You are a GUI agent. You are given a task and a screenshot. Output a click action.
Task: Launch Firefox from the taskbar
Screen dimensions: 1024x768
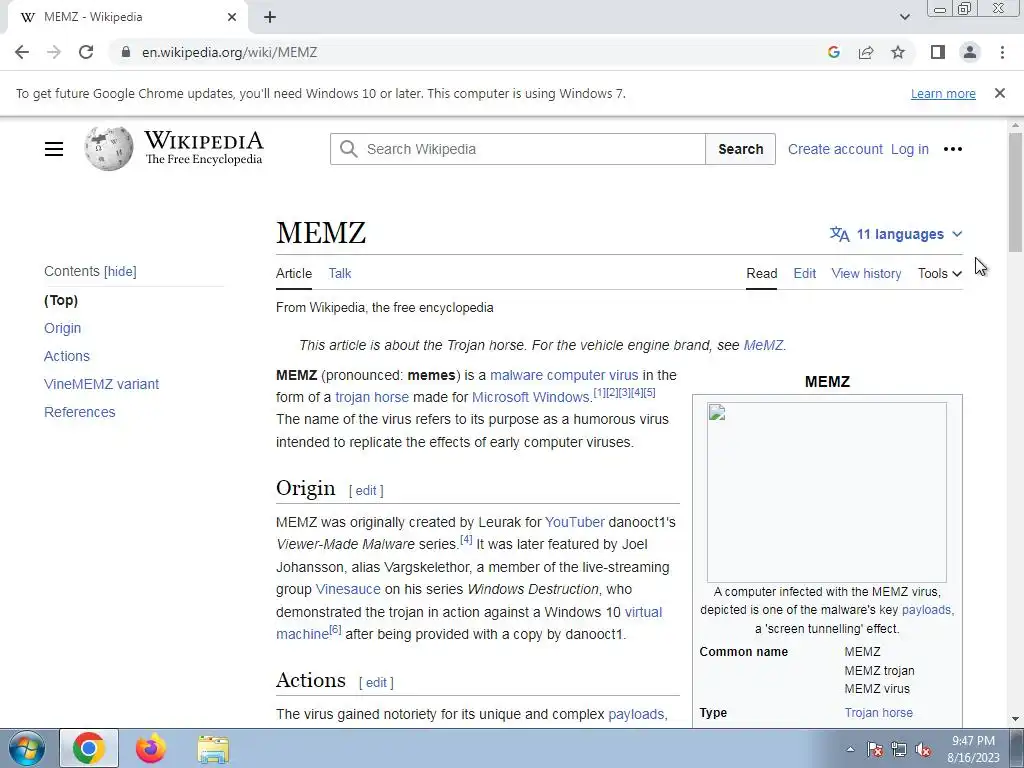tap(151, 748)
